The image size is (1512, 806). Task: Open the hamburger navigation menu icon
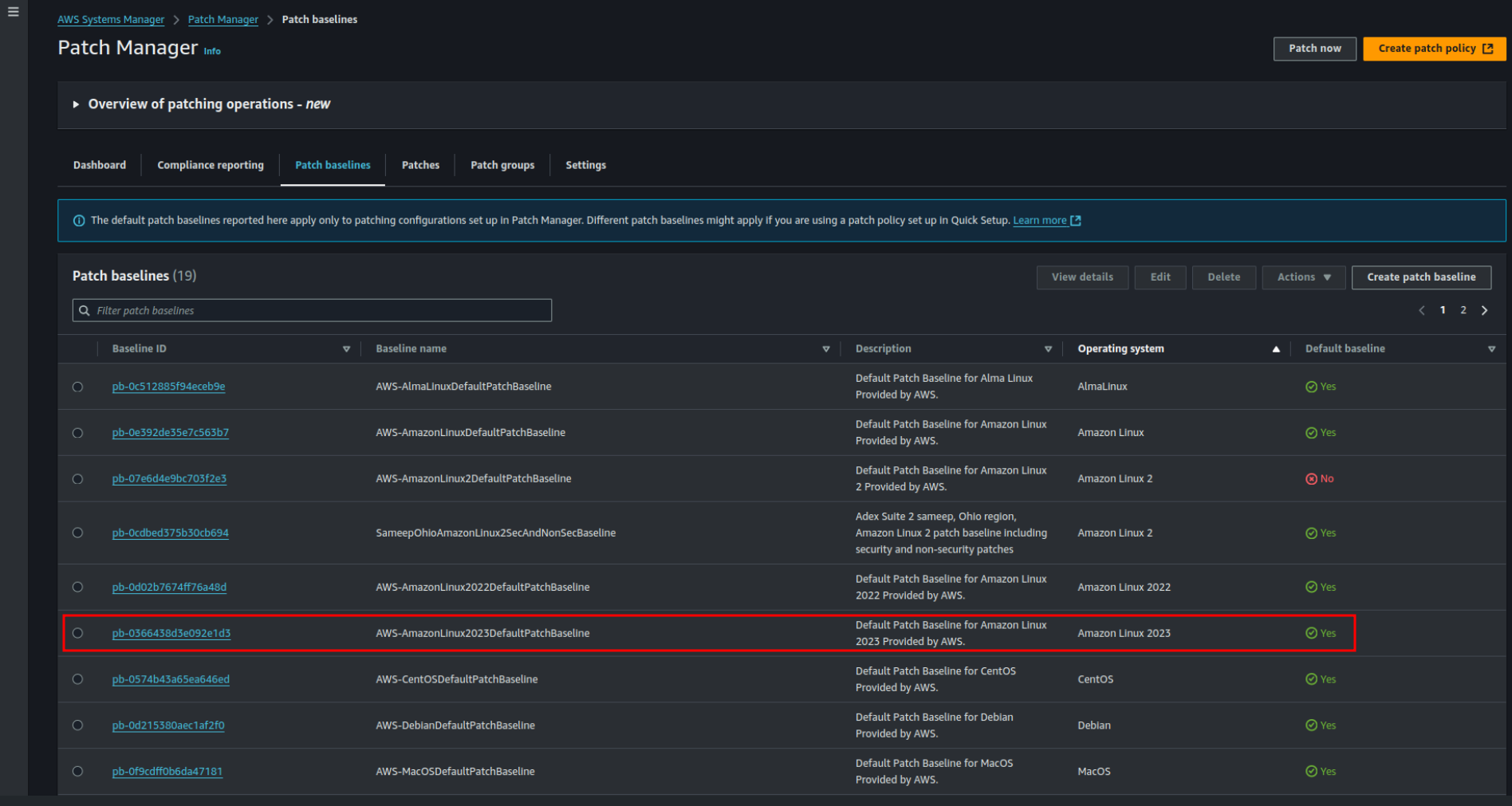tap(14, 12)
